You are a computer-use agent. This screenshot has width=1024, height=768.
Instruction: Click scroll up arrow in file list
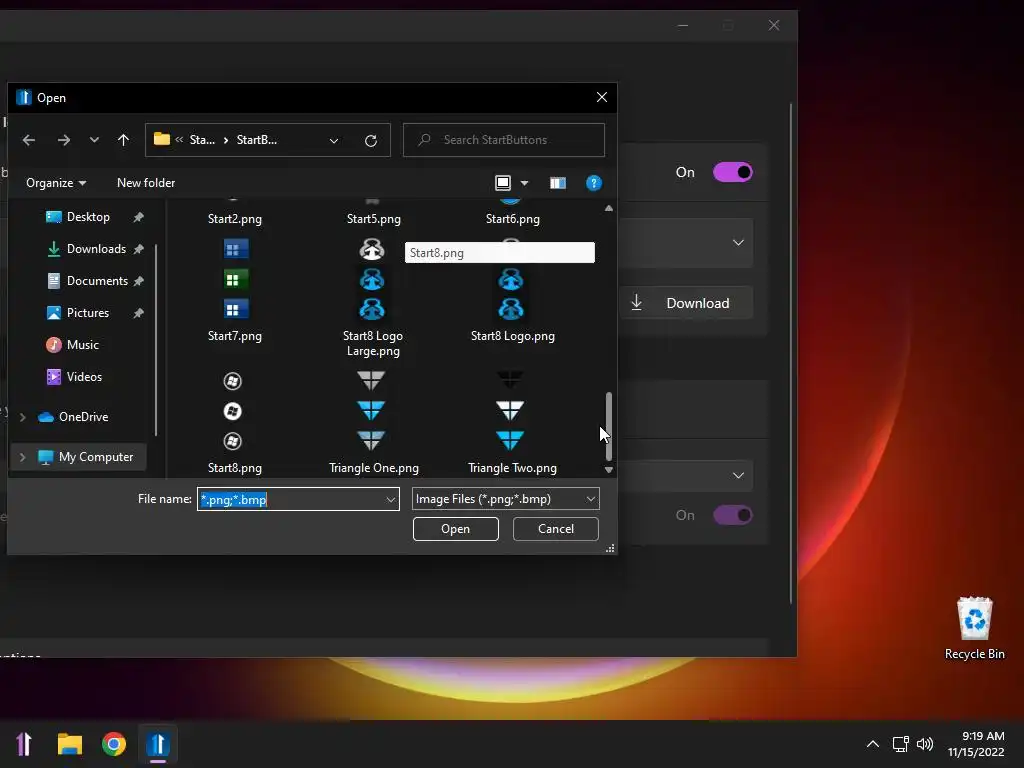click(609, 208)
